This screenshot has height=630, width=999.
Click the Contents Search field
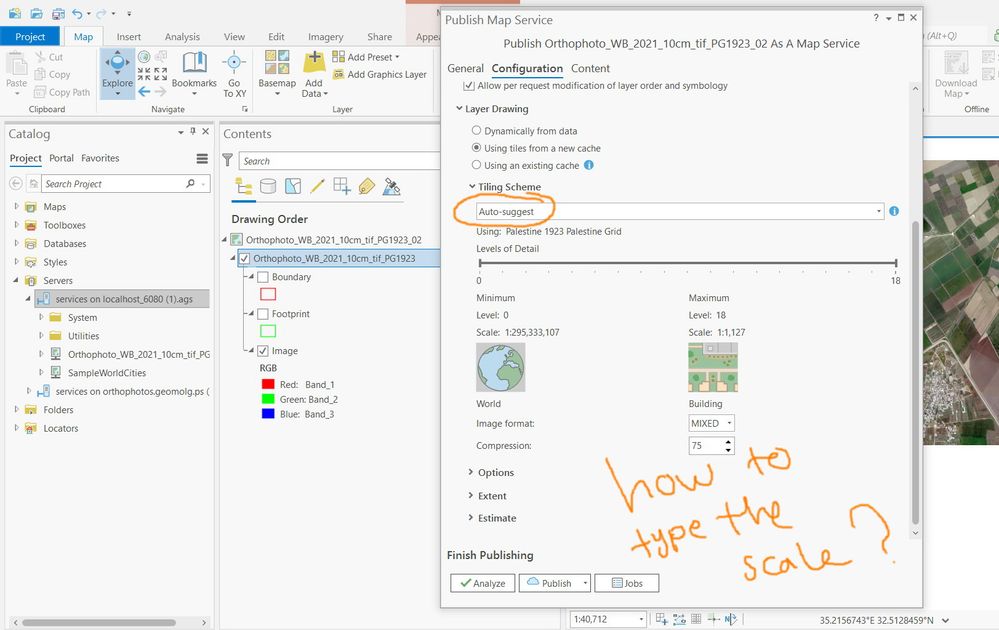click(x=340, y=161)
